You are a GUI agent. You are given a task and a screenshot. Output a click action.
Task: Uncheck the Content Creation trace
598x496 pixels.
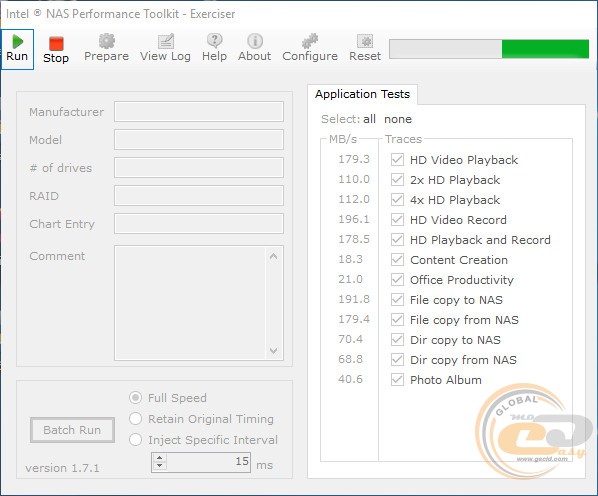click(397, 259)
